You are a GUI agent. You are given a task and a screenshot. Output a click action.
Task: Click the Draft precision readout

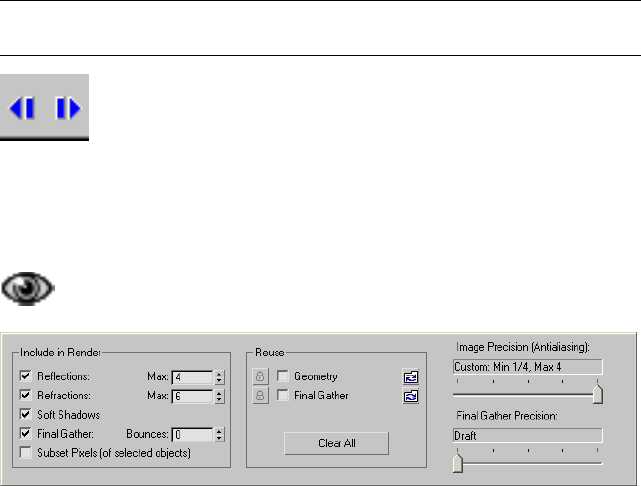[x=528, y=436]
